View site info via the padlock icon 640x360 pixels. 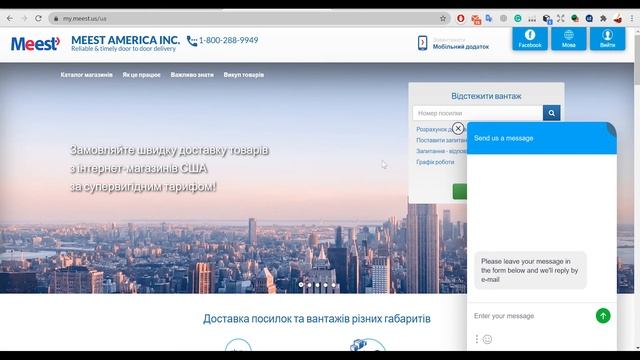tap(56, 19)
